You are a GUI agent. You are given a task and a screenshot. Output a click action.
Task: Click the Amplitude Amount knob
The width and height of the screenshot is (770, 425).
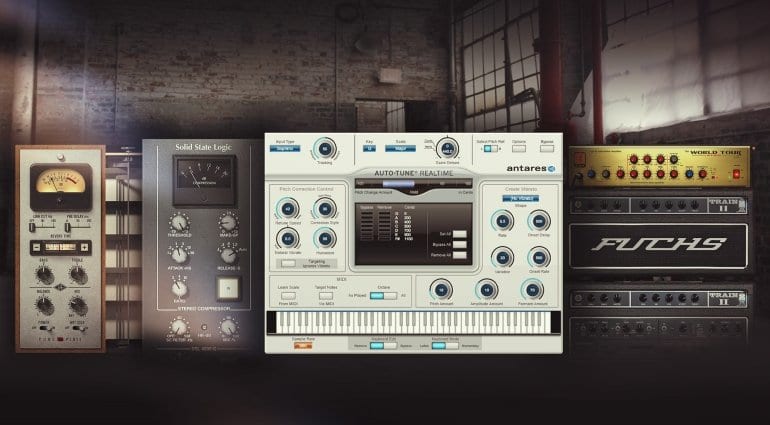[487, 290]
